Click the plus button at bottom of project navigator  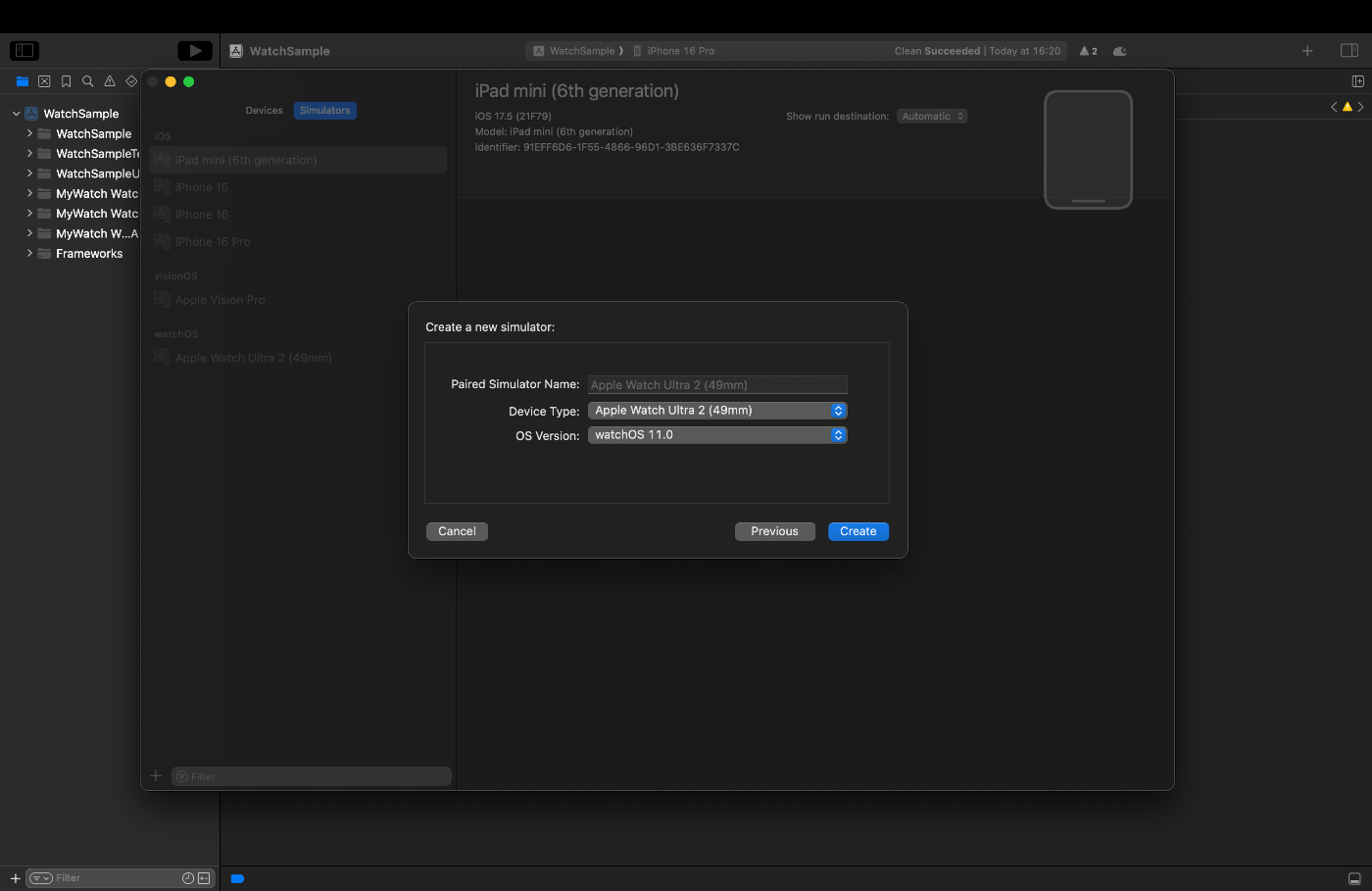pyautogui.click(x=15, y=878)
